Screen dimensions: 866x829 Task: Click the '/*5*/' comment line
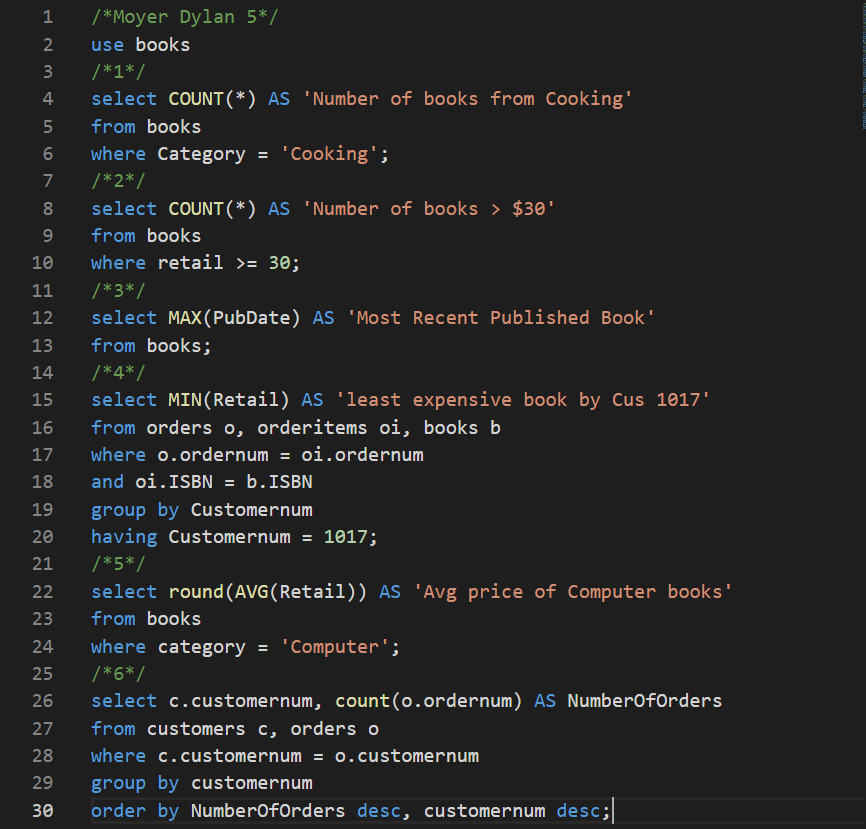pyautogui.click(x=118, y=564)
